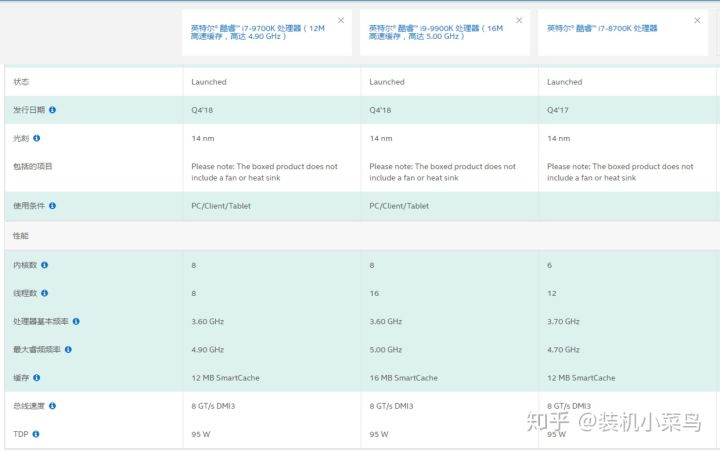
Task: Remove i9-9900K from comparison
Action: tap(519, 20)
